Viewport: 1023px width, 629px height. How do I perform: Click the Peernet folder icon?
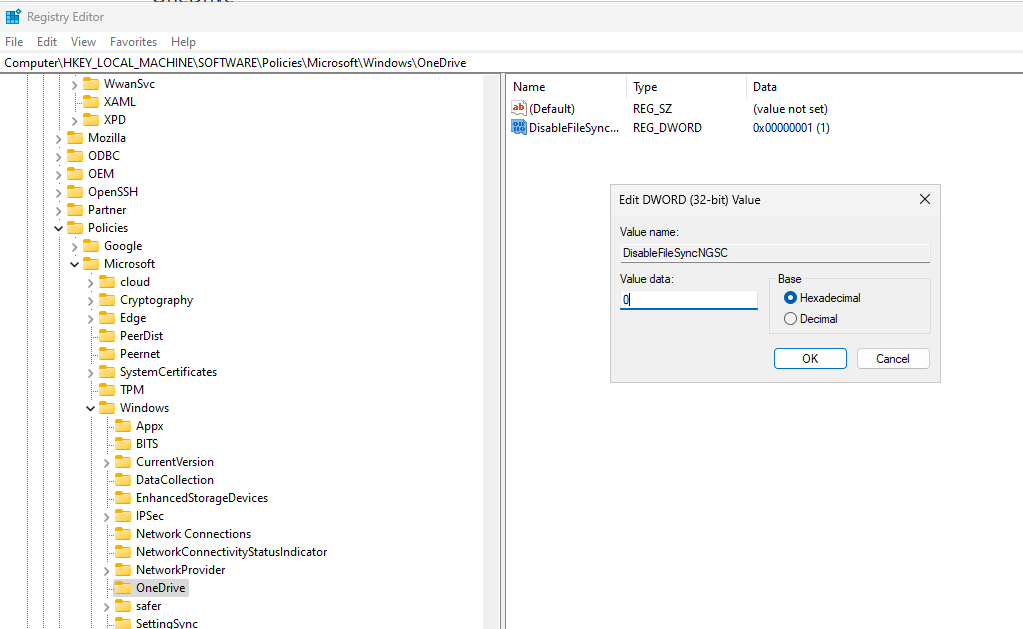coord(107,354)
